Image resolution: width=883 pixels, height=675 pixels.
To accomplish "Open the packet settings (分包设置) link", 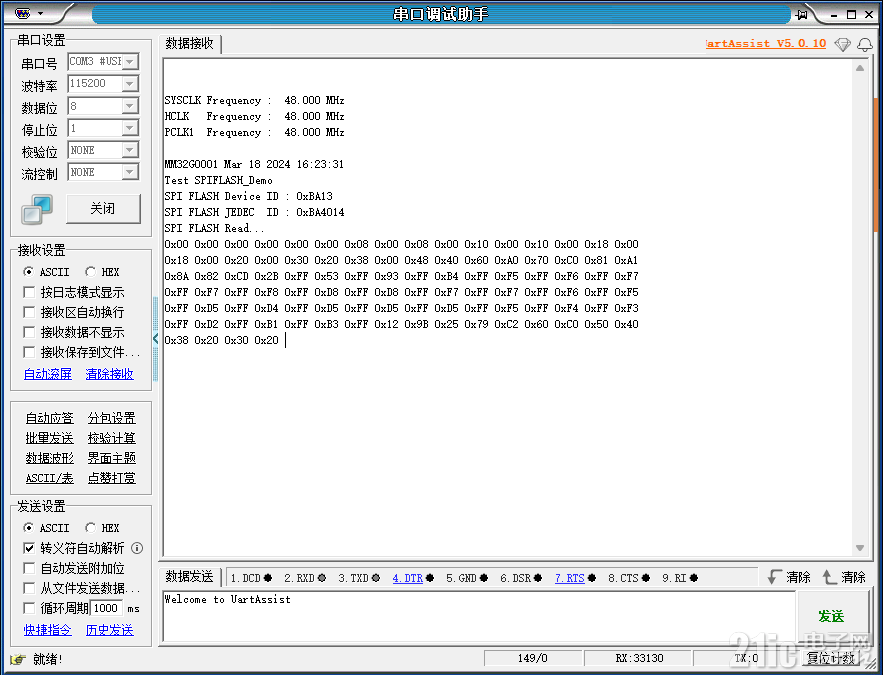I will pyautogui.click(x=112, y=418).
